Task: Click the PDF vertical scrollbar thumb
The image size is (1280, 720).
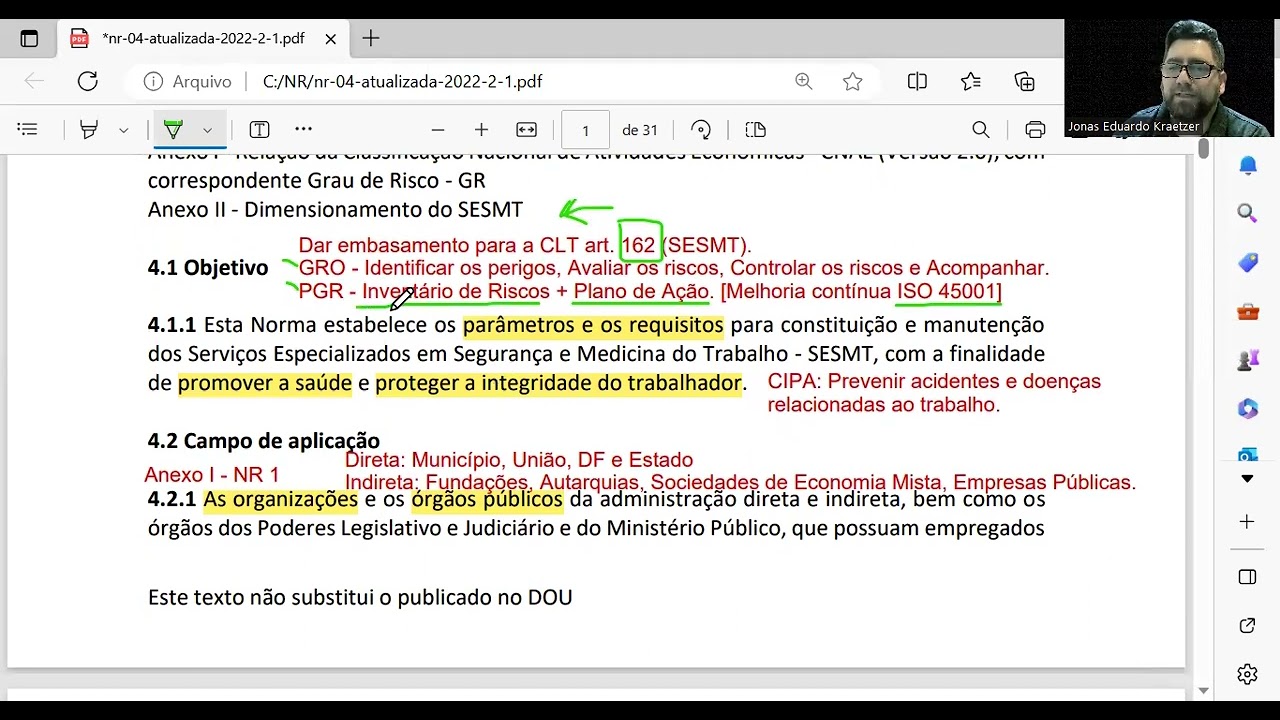Action: click(1203, 149)
